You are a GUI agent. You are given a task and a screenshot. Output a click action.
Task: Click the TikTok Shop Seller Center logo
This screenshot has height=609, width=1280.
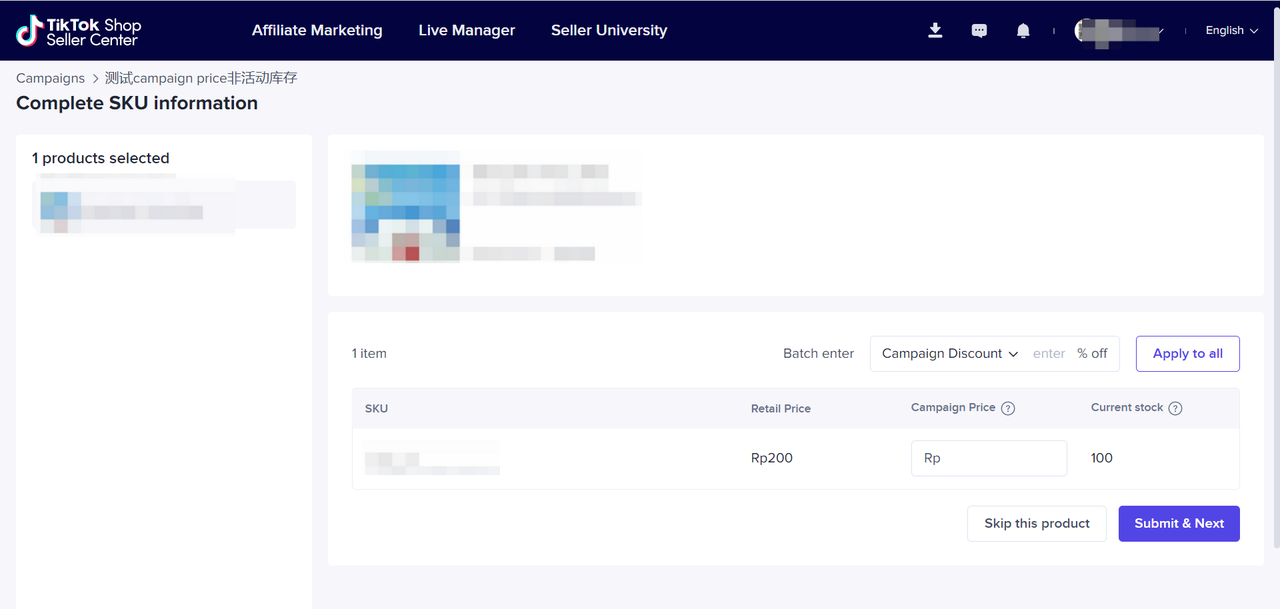click(79, 31)
